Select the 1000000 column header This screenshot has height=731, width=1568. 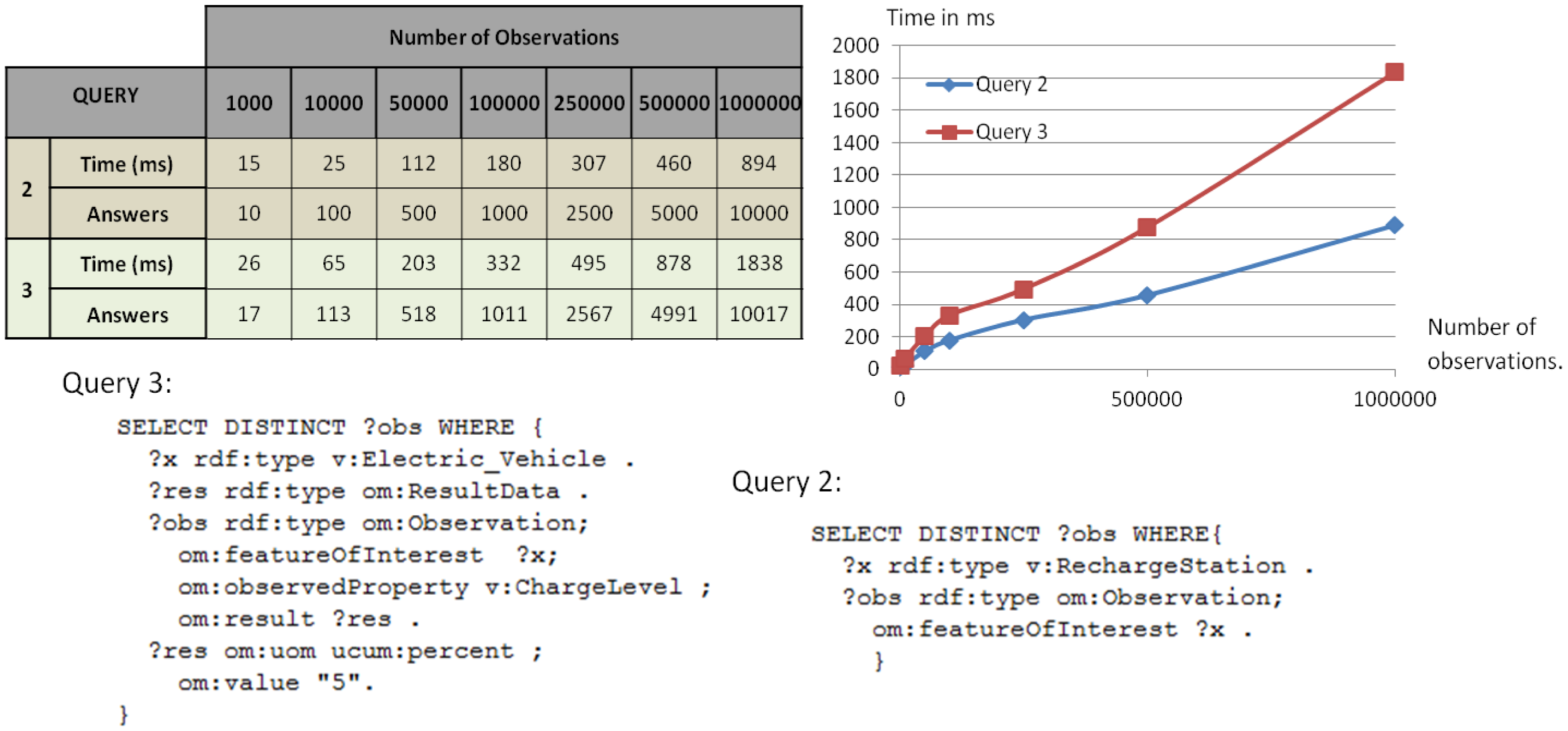[x=759, y=103]
